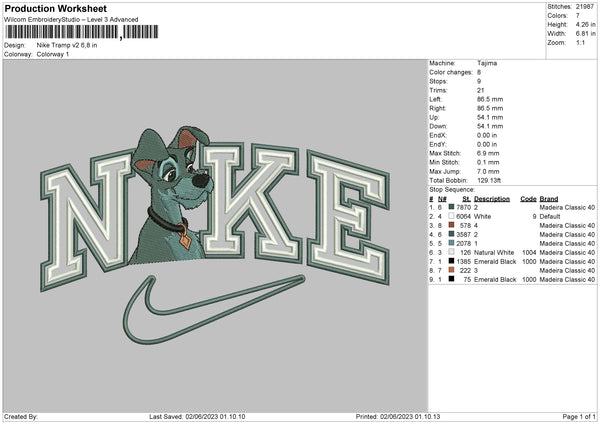600x424 pixels.
Task: Click the Left label
Action: (435, 99)
